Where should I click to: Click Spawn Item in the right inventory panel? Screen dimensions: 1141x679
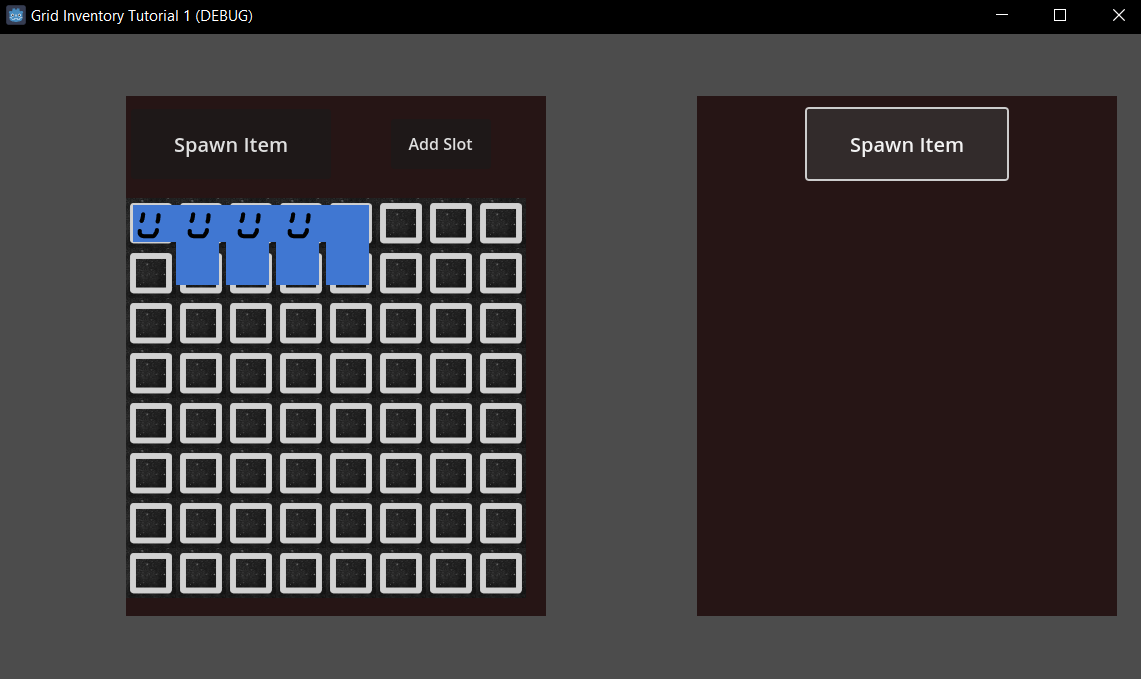(x=906, y=144)
